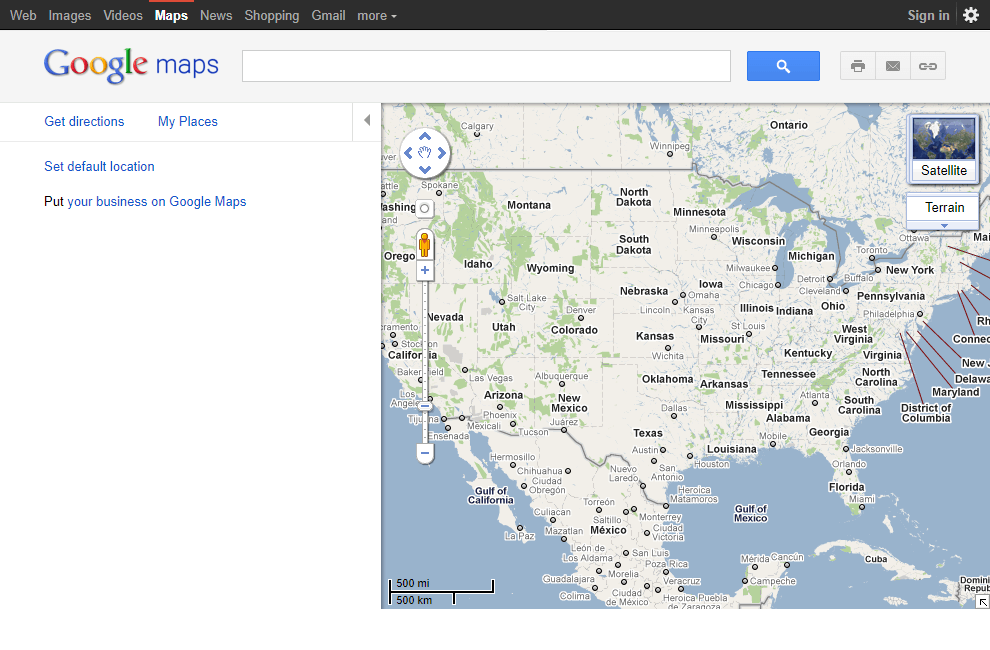Screen dimensions: 990x650
Task: Open the 'more' dropdown in top bar
Action: [x=377, y=16]
